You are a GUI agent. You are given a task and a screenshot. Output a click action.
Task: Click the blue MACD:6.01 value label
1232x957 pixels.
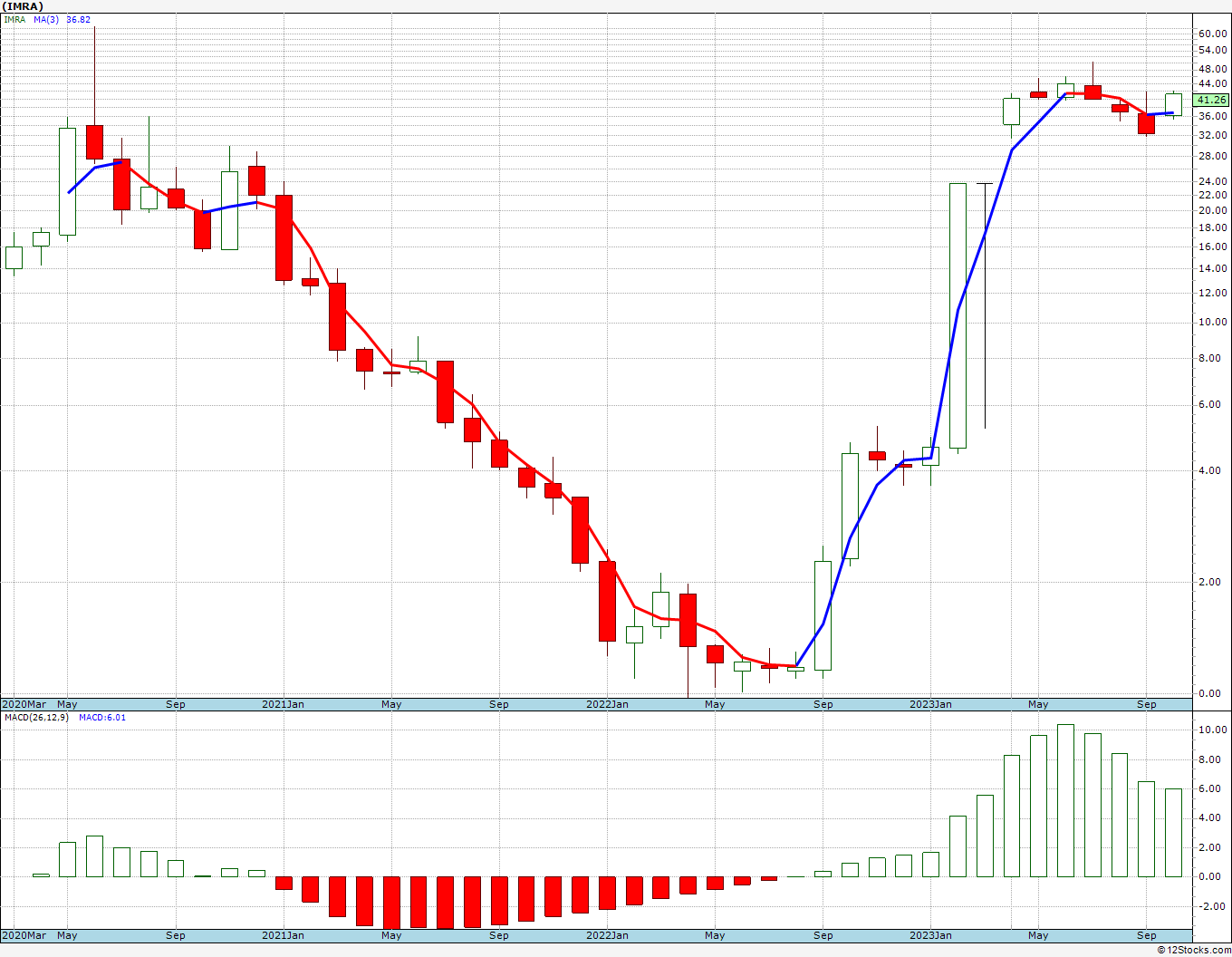(102, 717)
